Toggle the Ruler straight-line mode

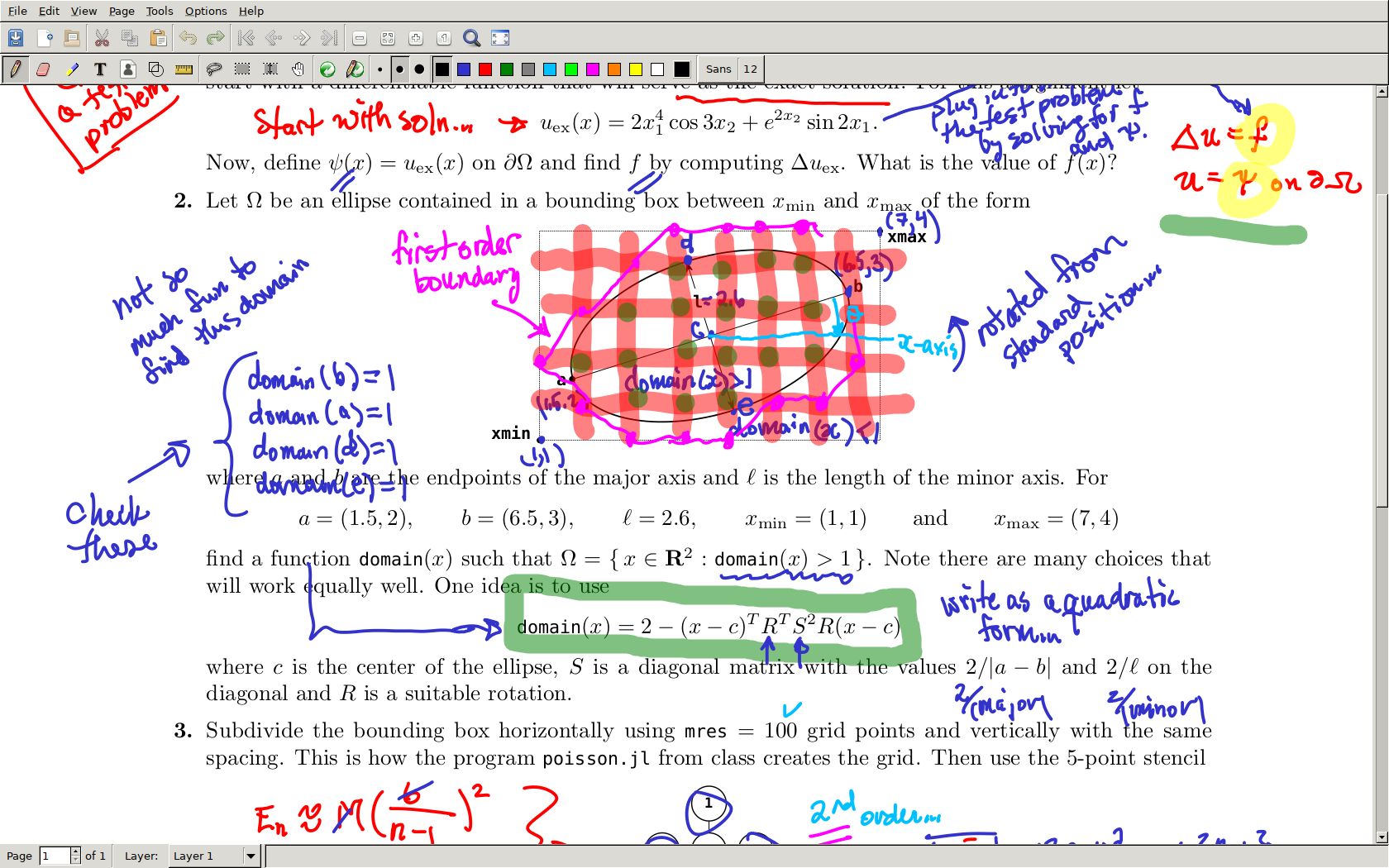click(x=184, y=69)
